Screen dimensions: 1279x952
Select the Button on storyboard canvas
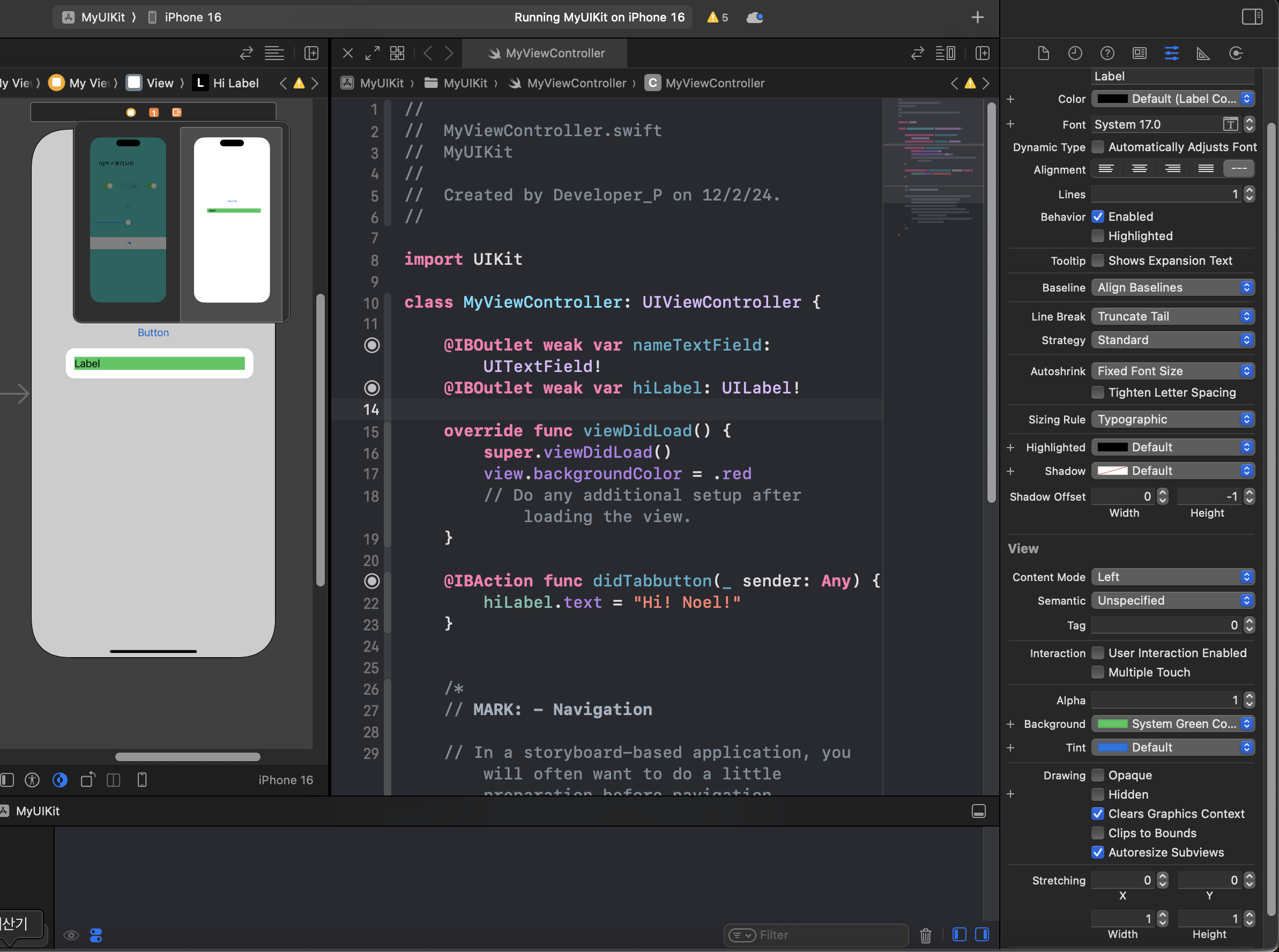pos(153,332)
